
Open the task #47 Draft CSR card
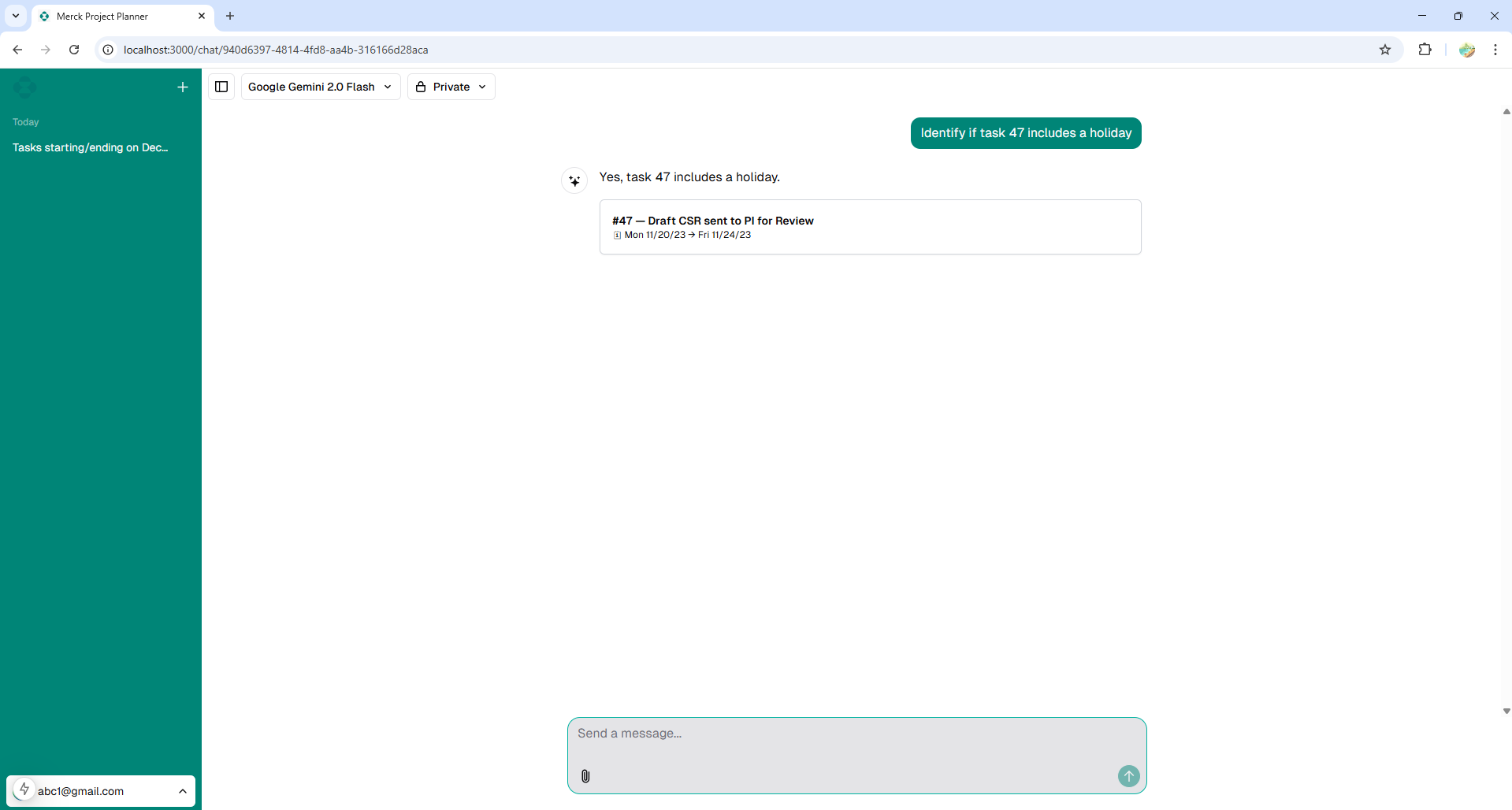[870, 227]
